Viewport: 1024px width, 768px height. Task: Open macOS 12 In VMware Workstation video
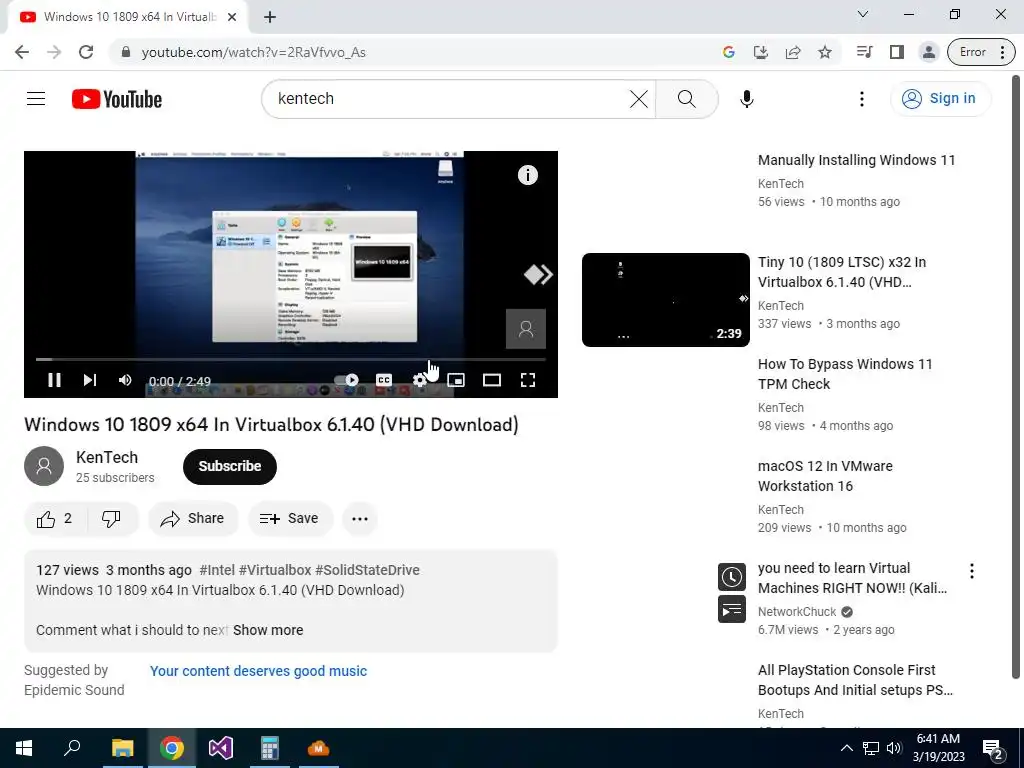click(x=825, y=476)
